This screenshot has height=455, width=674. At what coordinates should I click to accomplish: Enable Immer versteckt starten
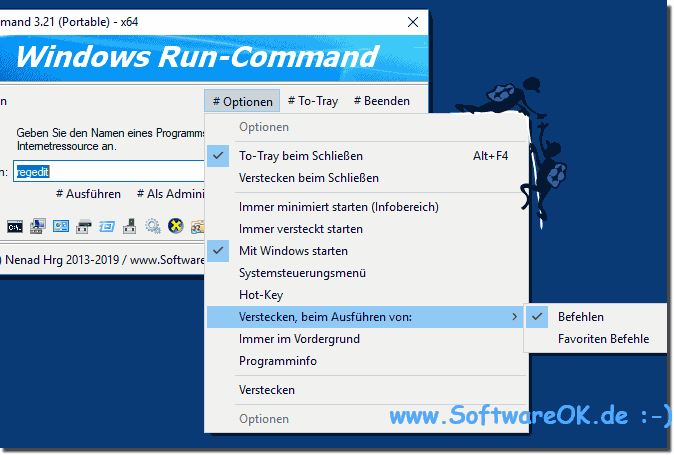pyautogui.click(x=367, y=229)
